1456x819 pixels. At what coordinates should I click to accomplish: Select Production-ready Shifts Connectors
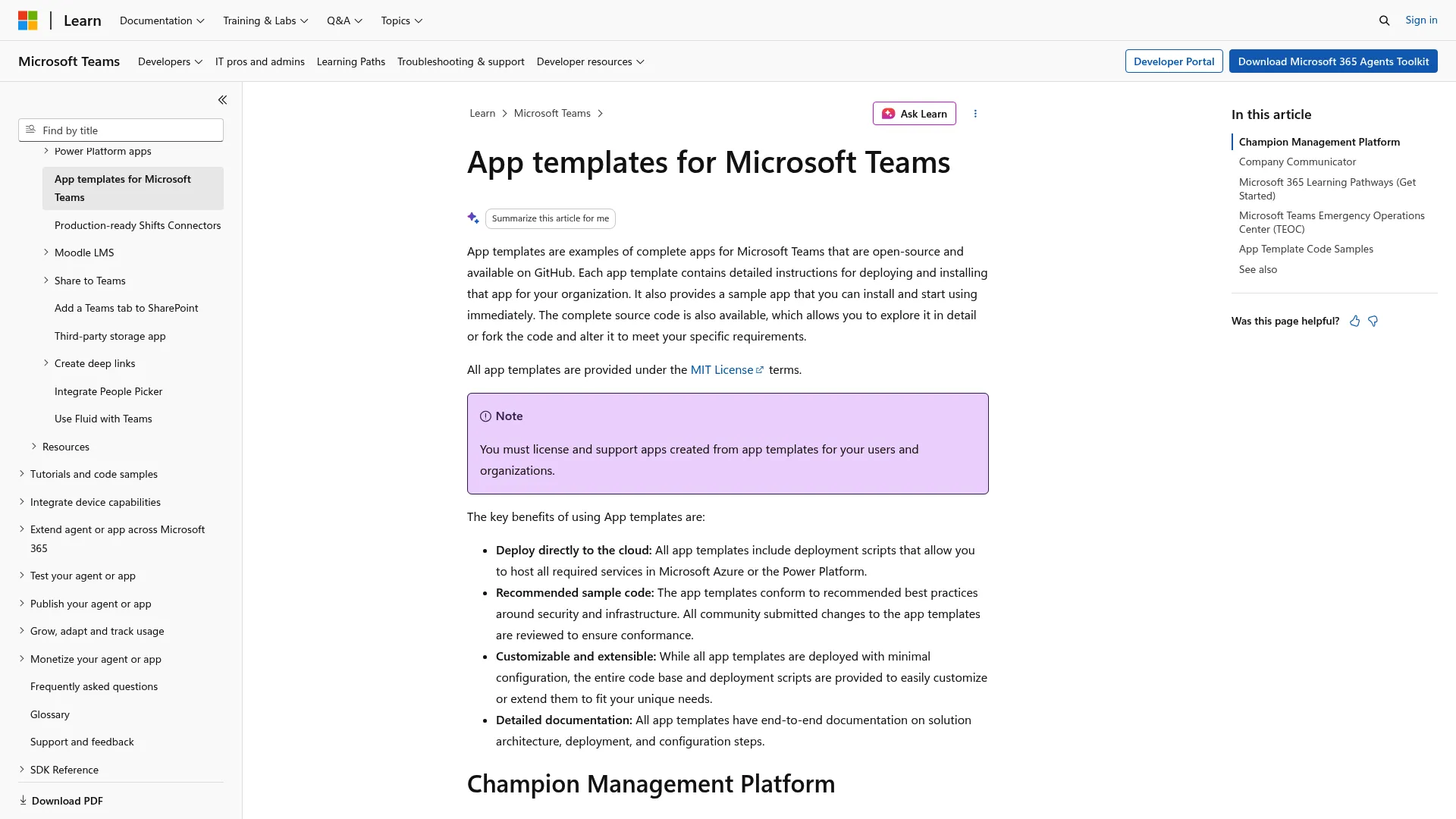[137, 225]
